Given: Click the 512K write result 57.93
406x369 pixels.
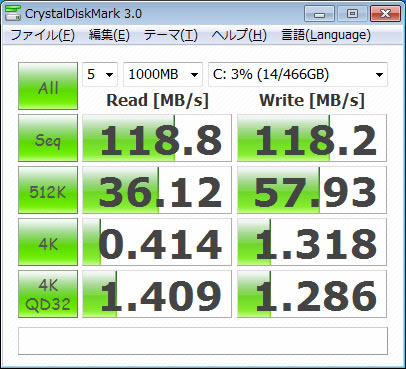Looking at the screenshot, I should point(312,190).
